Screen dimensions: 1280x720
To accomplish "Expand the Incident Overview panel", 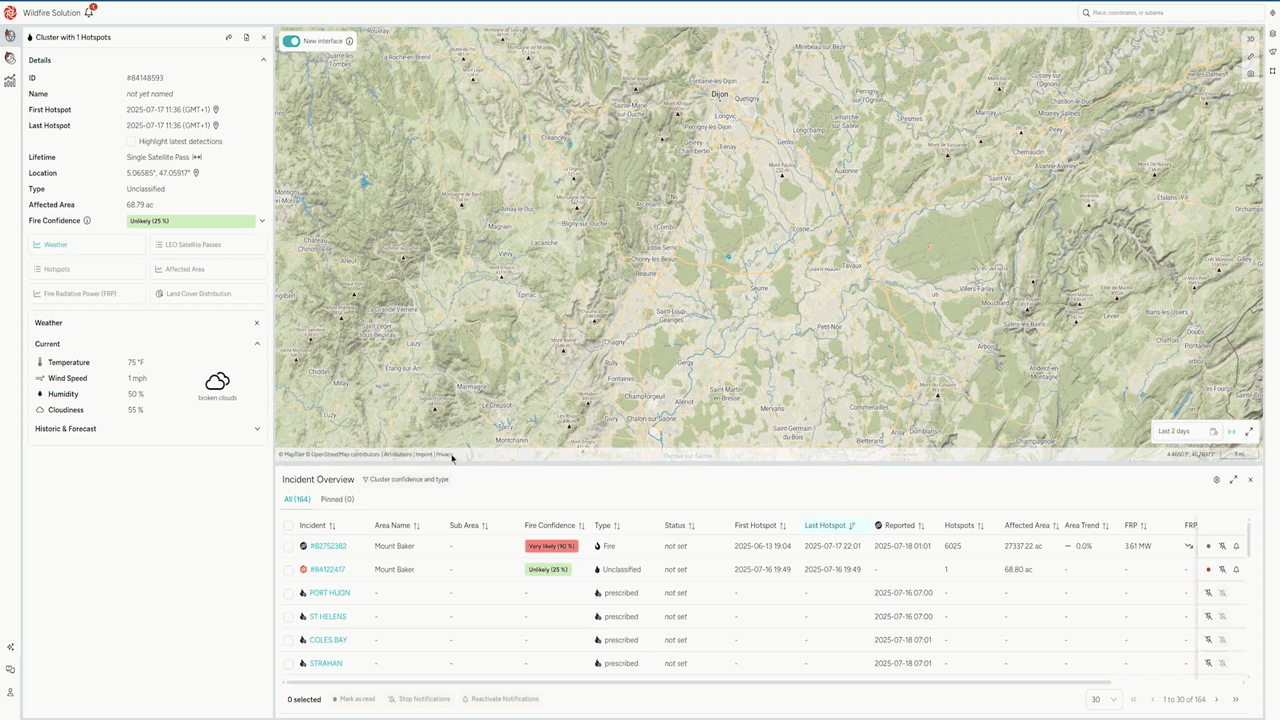I will coord(1233,479).
